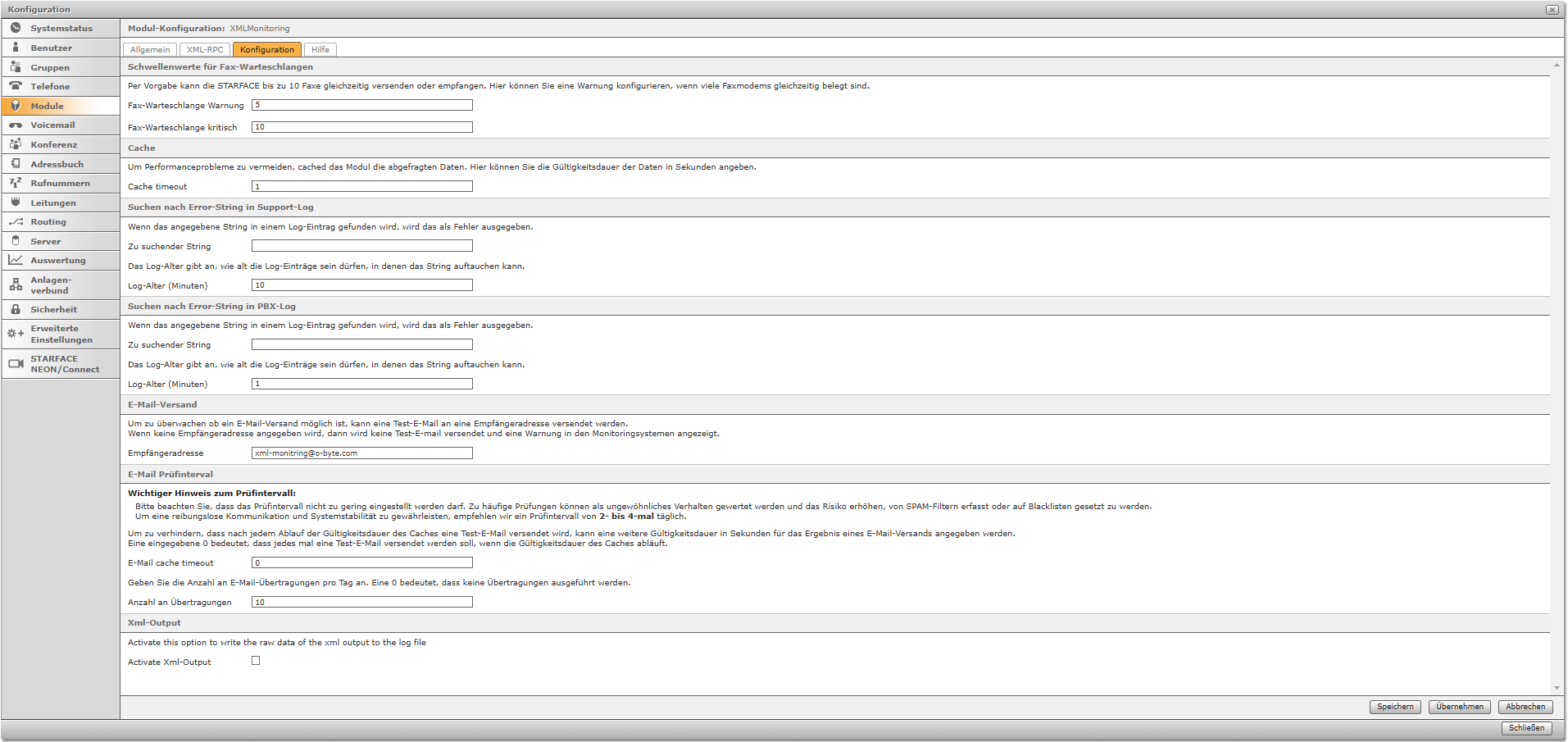Image resolution: width=1568 pixels, height=742 pixels.
Task: Click the Systemstatus icon in sidebar
Action: tap(16, 28)
